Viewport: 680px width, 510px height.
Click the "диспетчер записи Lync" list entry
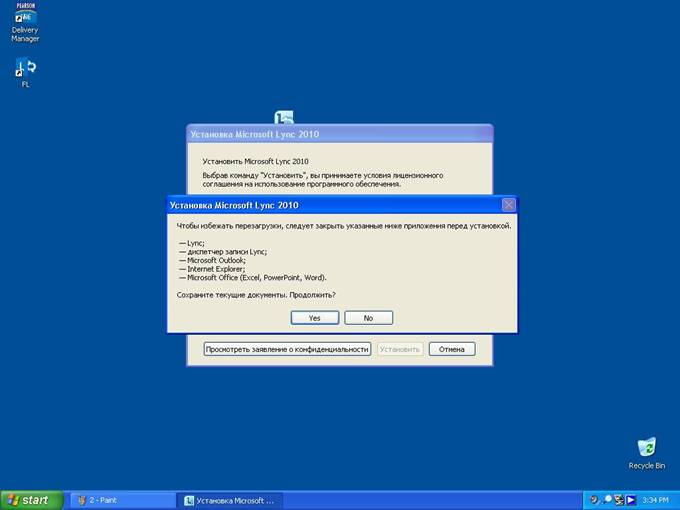(223, 252)
